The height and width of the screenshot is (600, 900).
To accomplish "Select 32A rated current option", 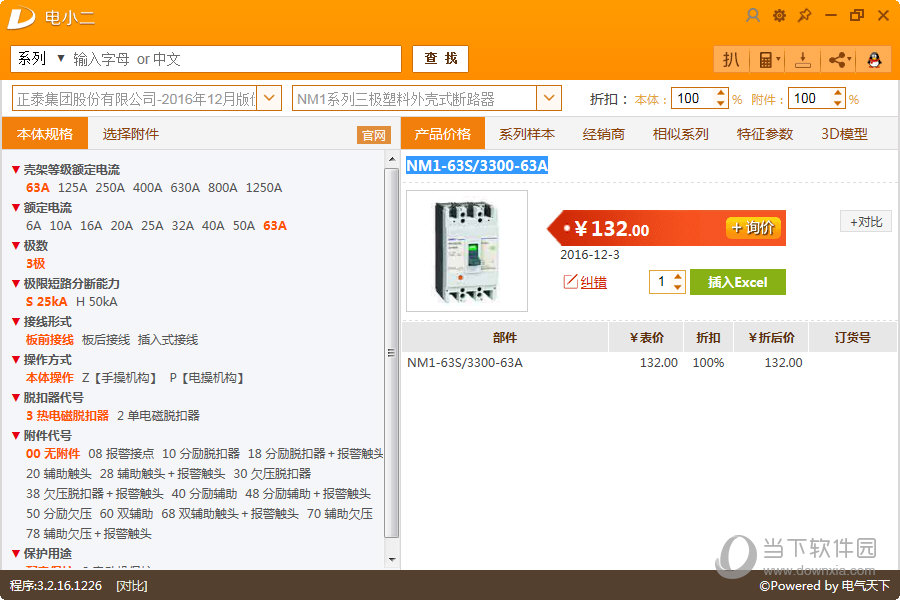I will coord(183,225).
